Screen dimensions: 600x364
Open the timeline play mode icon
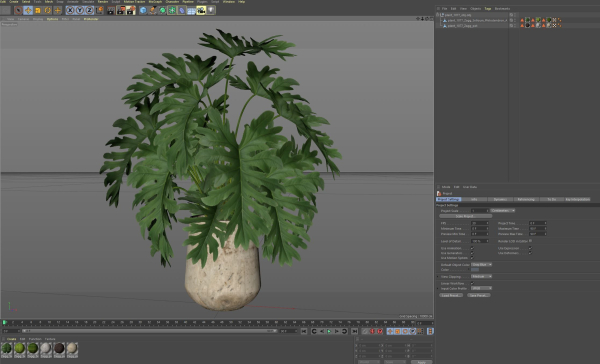430,331
